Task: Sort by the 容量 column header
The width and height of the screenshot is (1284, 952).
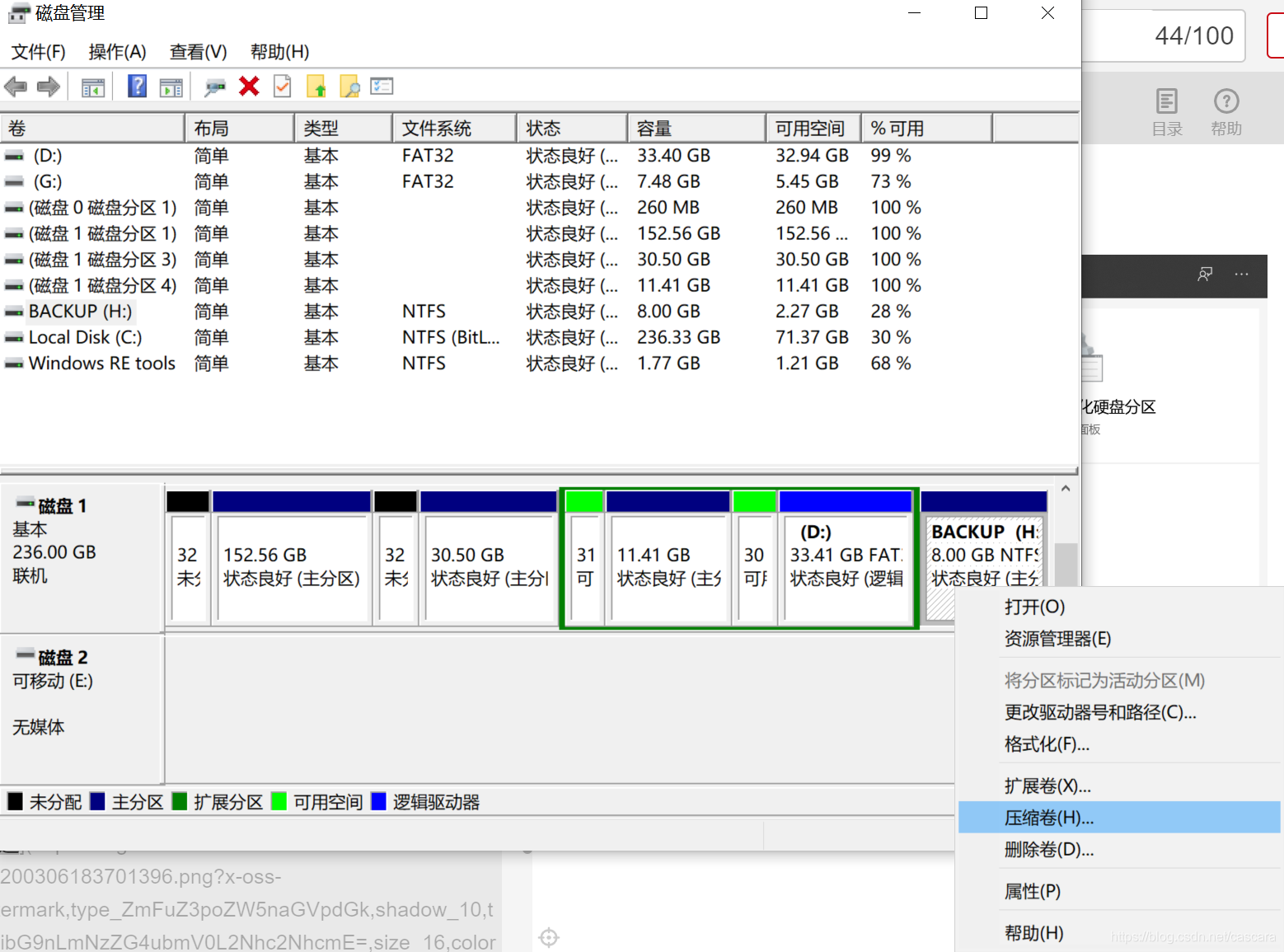Action: 697,129
